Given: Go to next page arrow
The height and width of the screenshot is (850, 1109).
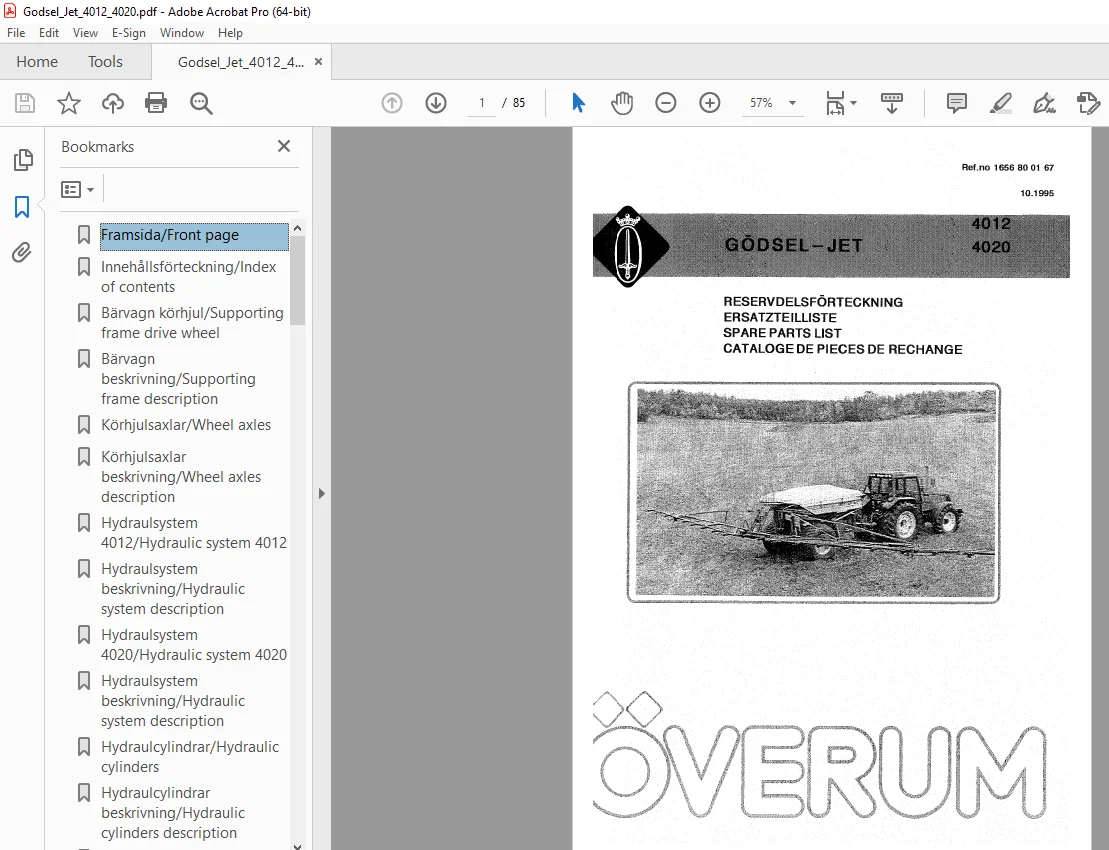Looking at the screenshot, I should click(x=436, y=103).
